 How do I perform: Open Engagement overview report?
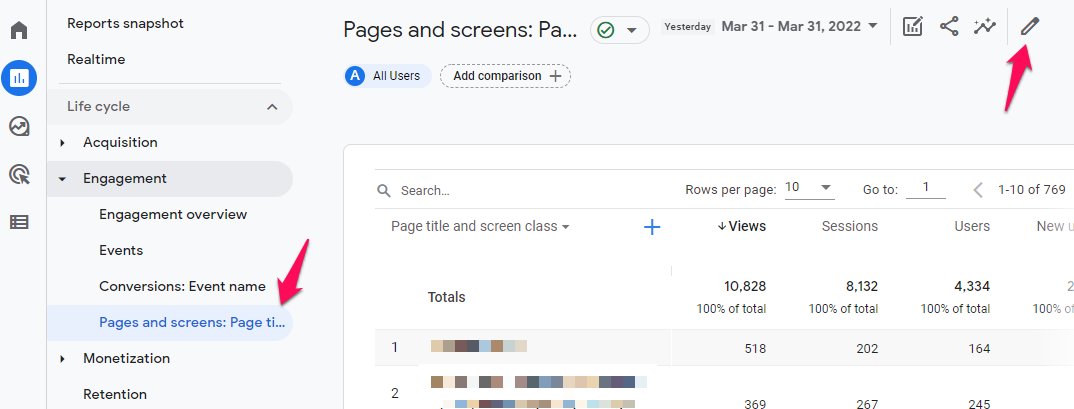(173, 214)
